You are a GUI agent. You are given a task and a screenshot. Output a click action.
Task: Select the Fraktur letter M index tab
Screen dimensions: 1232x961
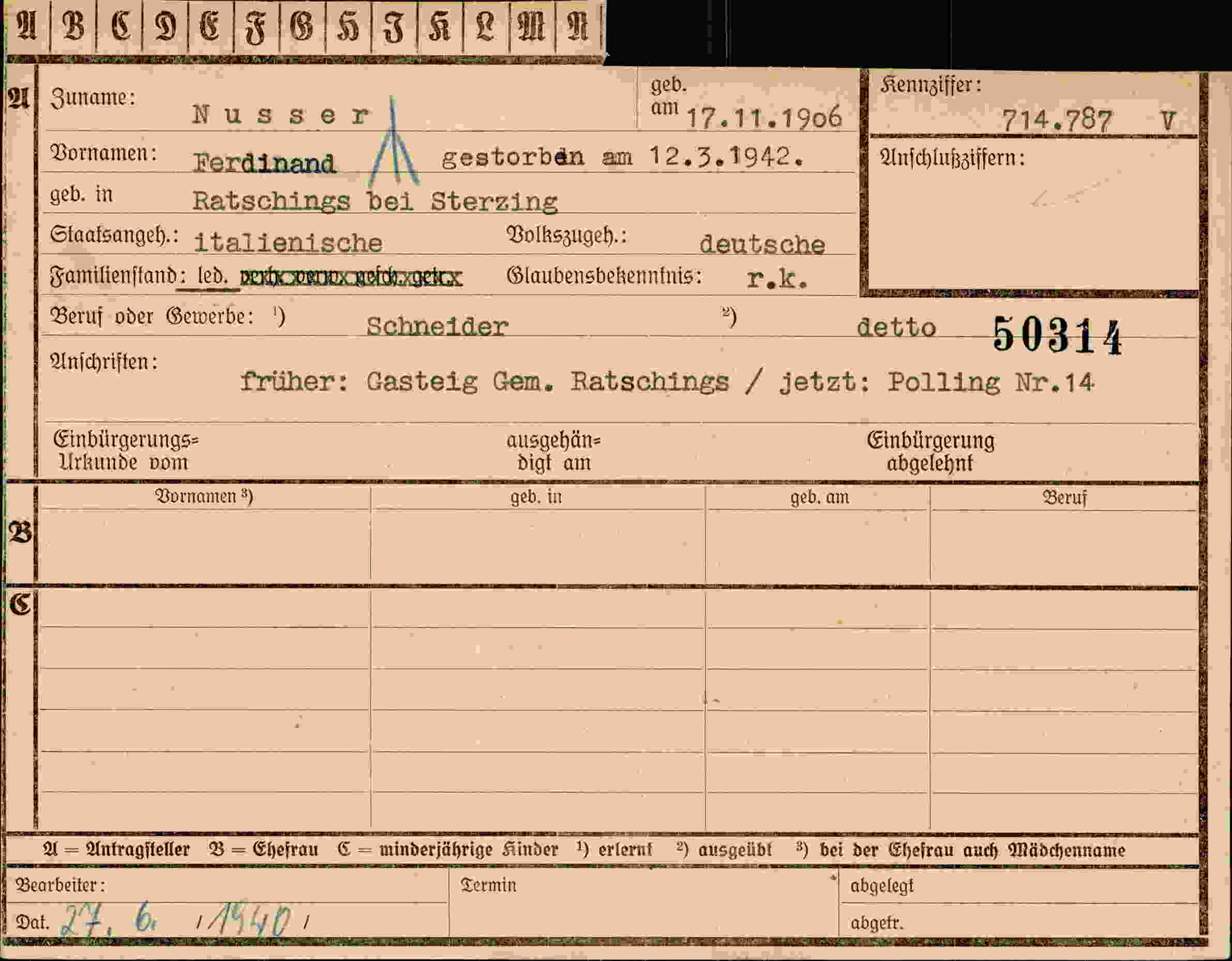532,26
